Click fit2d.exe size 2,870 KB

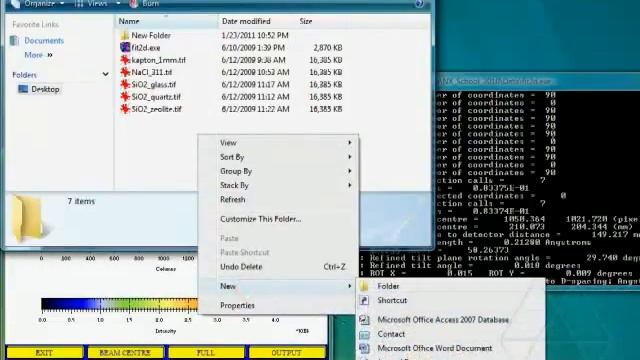(x=327, y=48)
